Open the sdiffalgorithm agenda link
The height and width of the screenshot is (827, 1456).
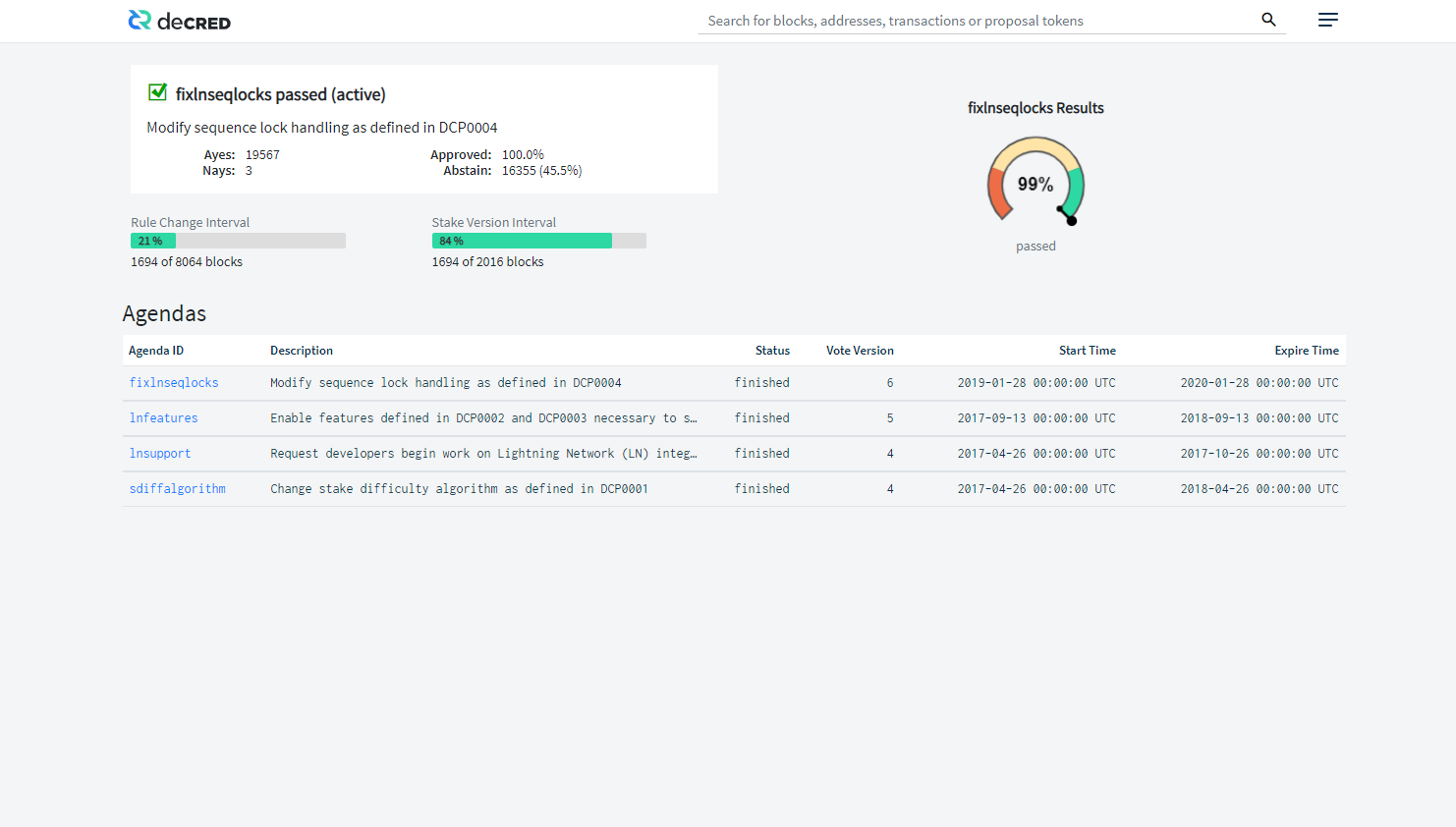(178, 489)
